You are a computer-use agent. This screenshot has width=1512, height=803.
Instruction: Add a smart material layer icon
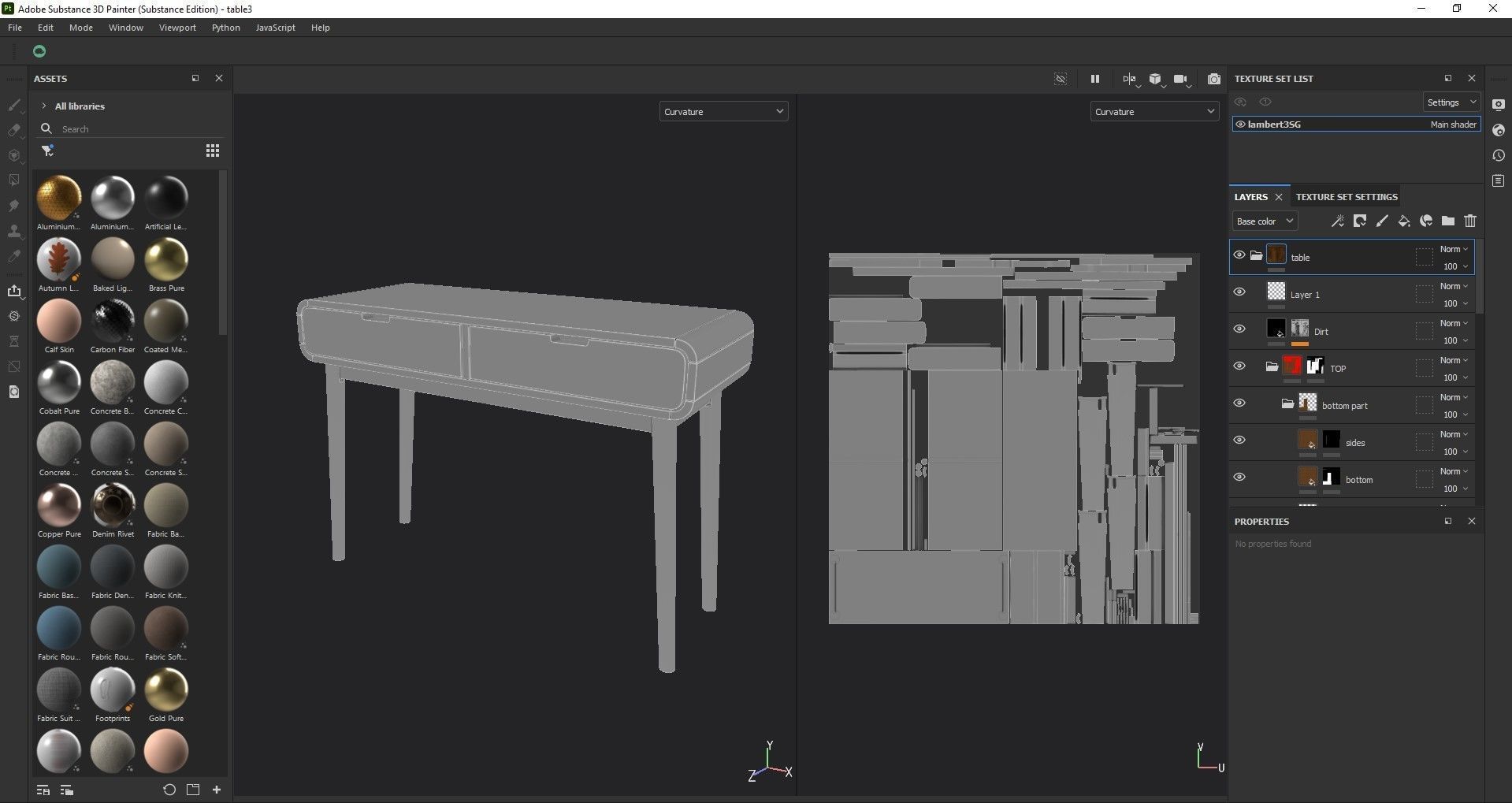(1425, 221)
